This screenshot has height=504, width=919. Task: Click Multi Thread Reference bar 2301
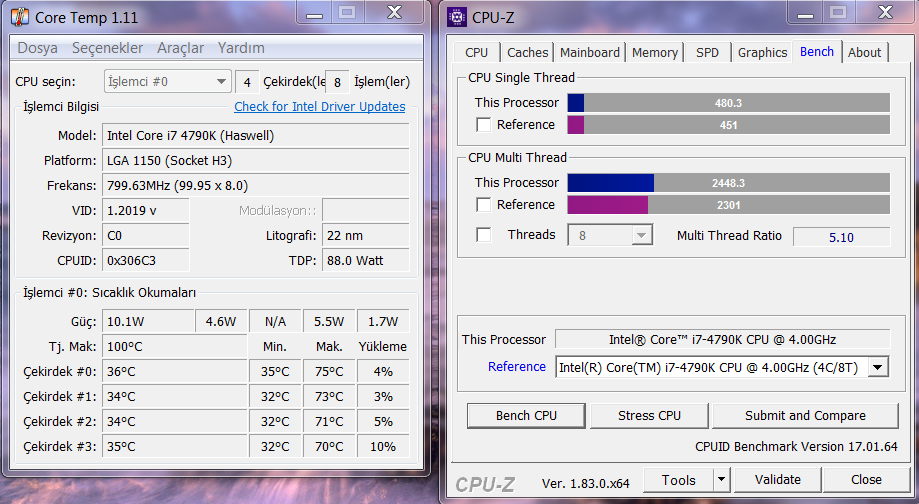(729, 205)
